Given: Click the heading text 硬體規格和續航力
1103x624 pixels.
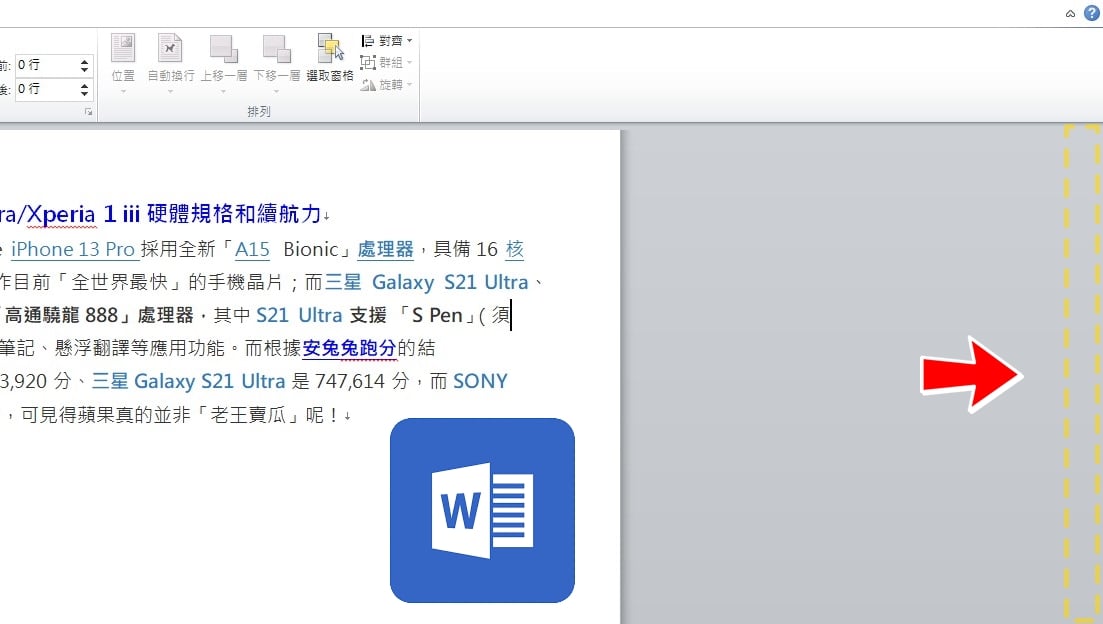Looking at the screenshot, I should [234, 213].
